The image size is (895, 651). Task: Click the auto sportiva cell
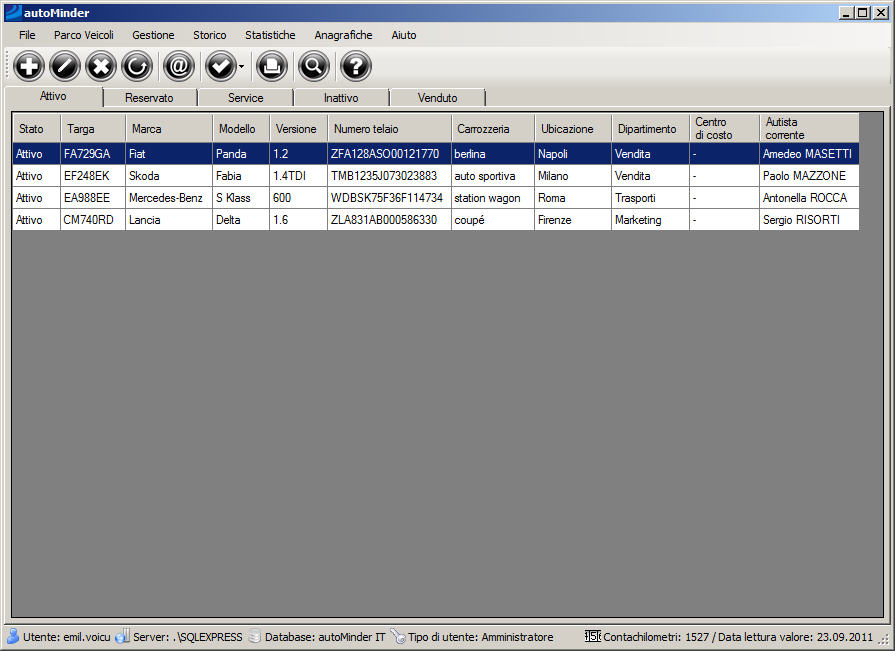point(493,176)
